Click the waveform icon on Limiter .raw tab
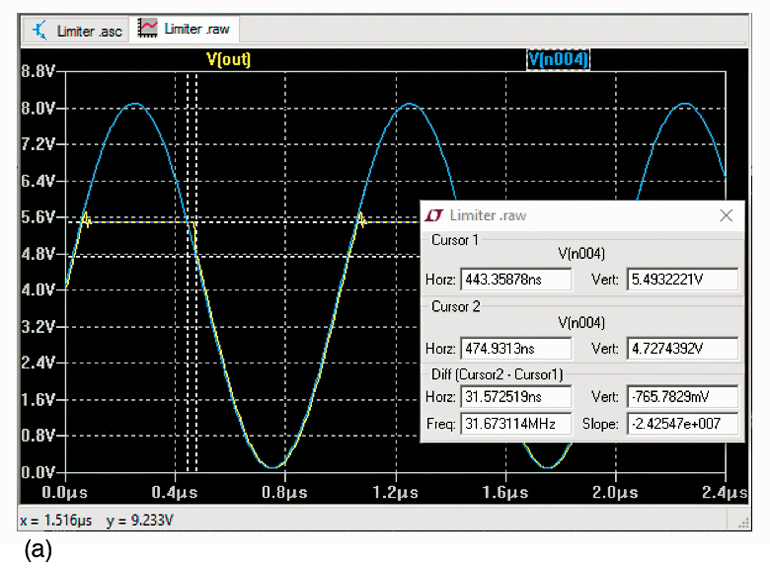The width and height of the screenshot is (770, 570). pyautogui.click(x=147, y=30)
